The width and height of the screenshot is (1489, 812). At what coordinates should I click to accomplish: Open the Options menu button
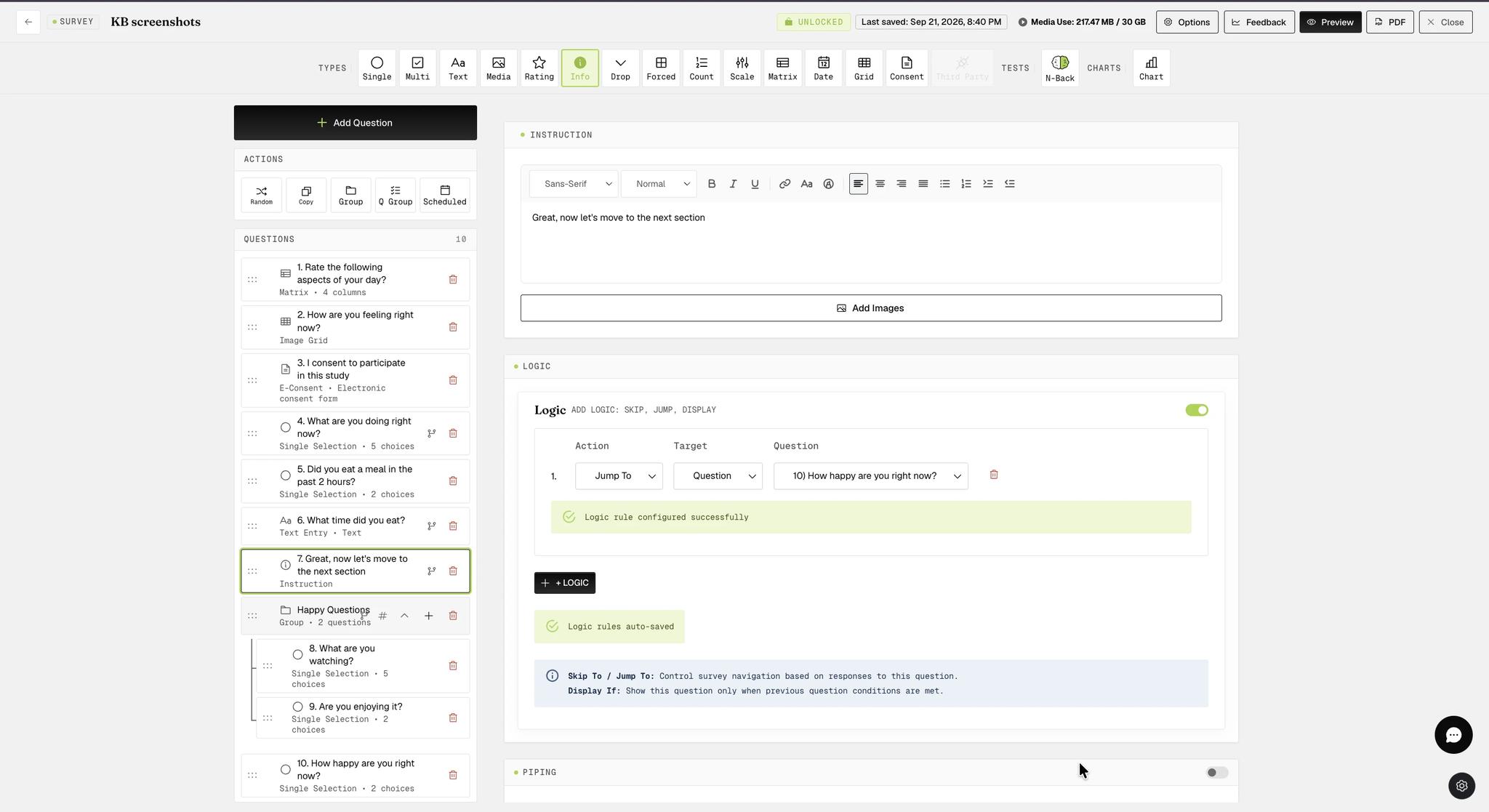(x=1187, y=22)
